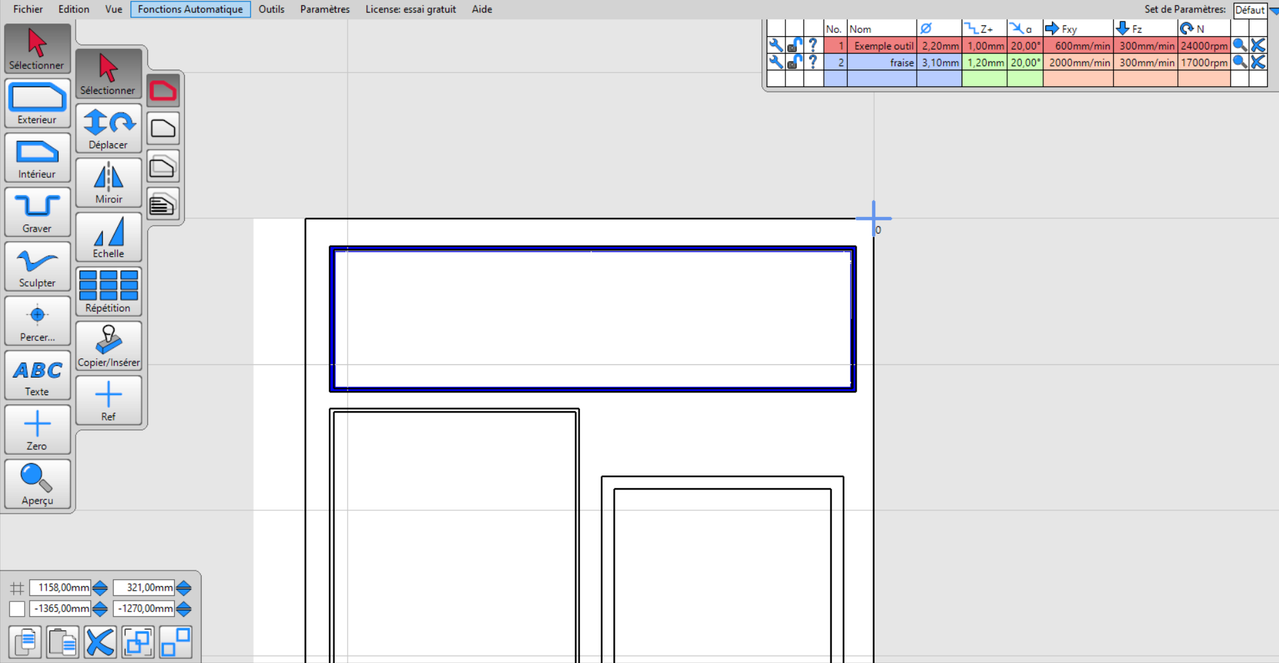This screenshot has width=1279, height=663.
Task: Click the -1365,00mm input field
Action: (60, 609)
